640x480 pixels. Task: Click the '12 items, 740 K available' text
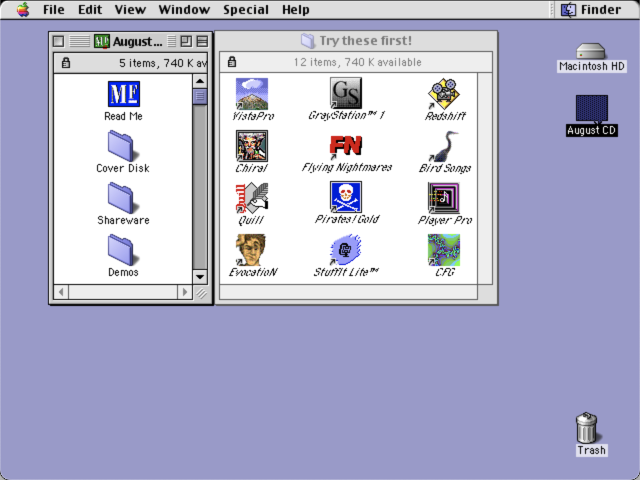pos(358,62)
